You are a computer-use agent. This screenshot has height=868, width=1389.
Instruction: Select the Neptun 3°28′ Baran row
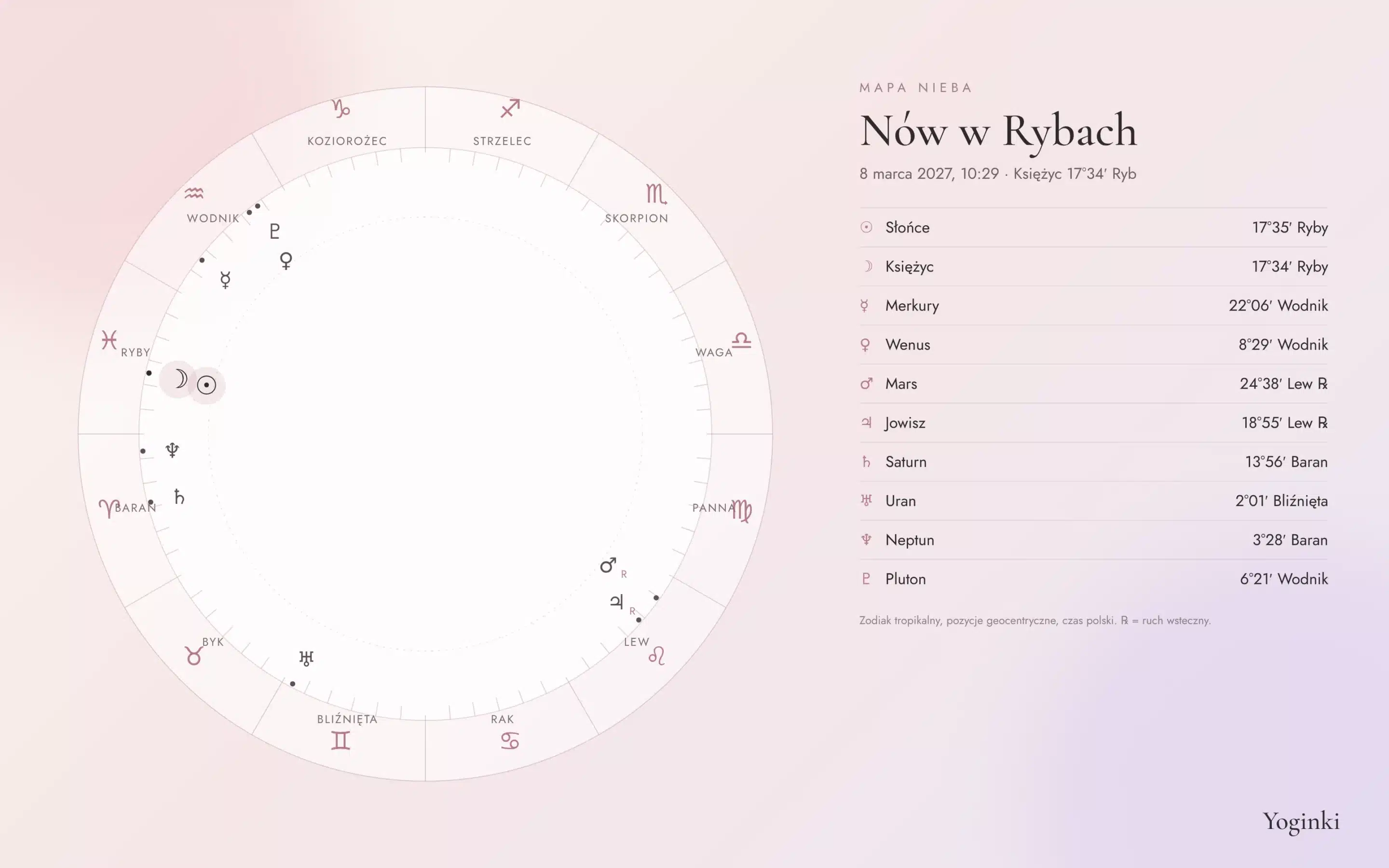pyautogui.click(x=1093, y=540)
